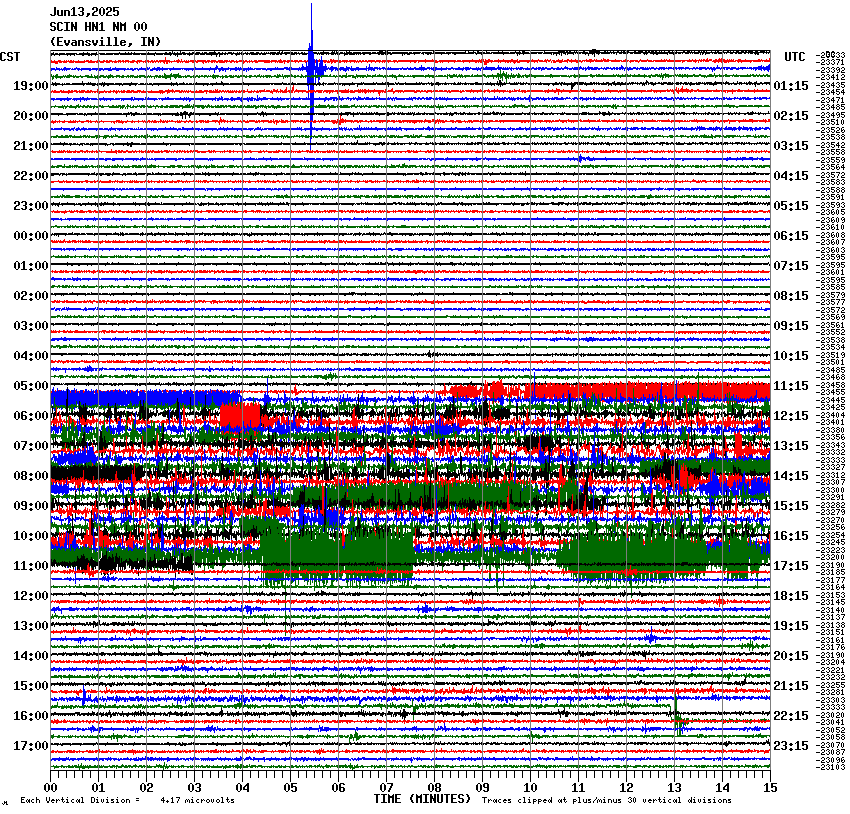Select the 23:00 CST row label
The width and height of the screenshot is (850, 814).
31,205
